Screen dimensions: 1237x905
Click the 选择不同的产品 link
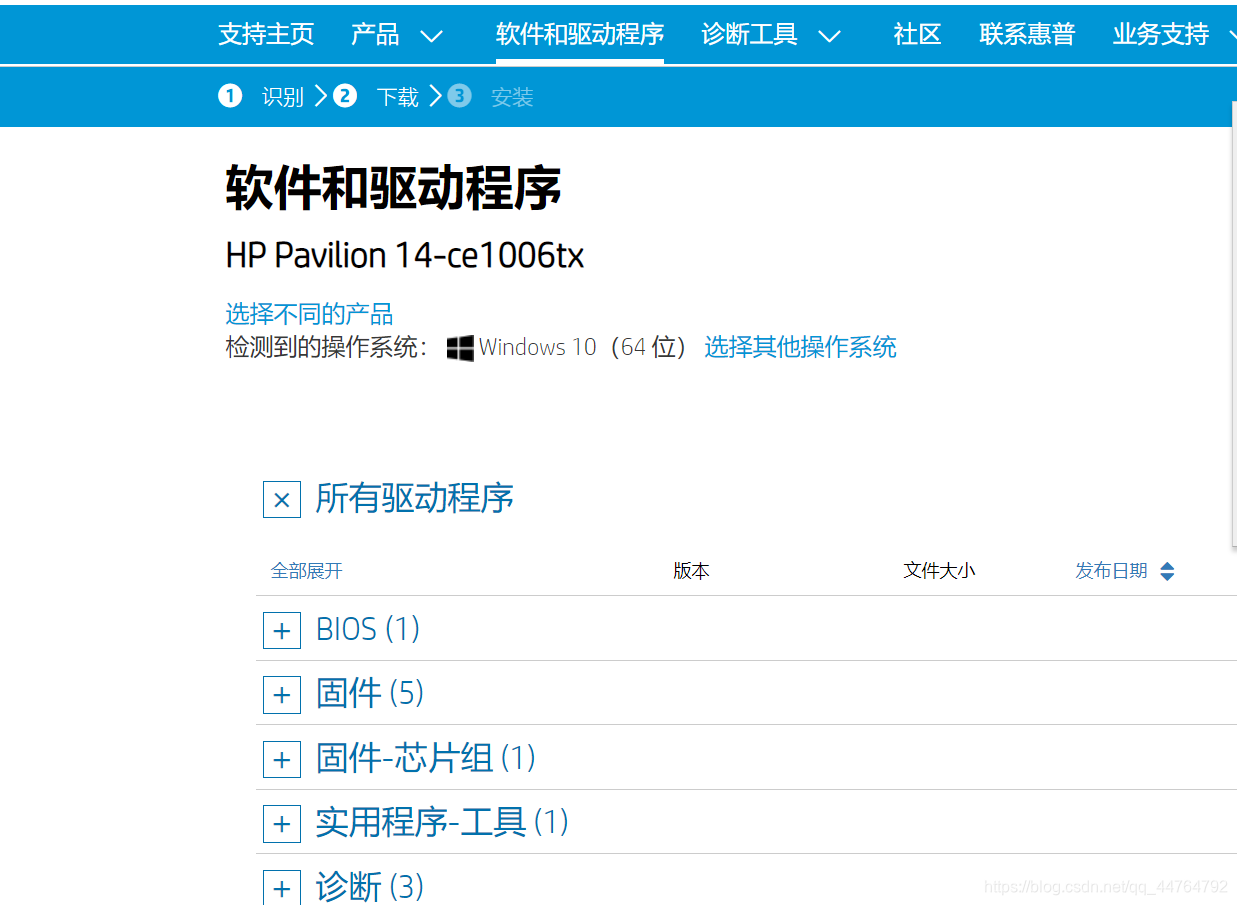click(x=309, y=314)
